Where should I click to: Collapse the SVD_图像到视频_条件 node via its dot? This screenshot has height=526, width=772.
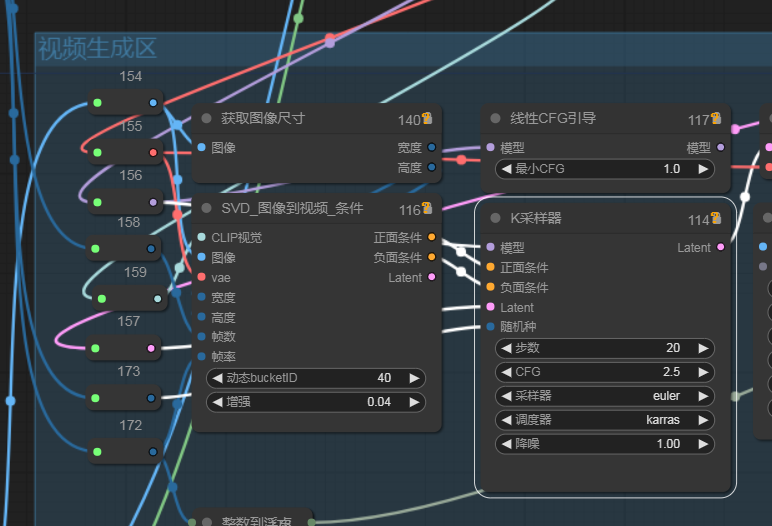206,208
